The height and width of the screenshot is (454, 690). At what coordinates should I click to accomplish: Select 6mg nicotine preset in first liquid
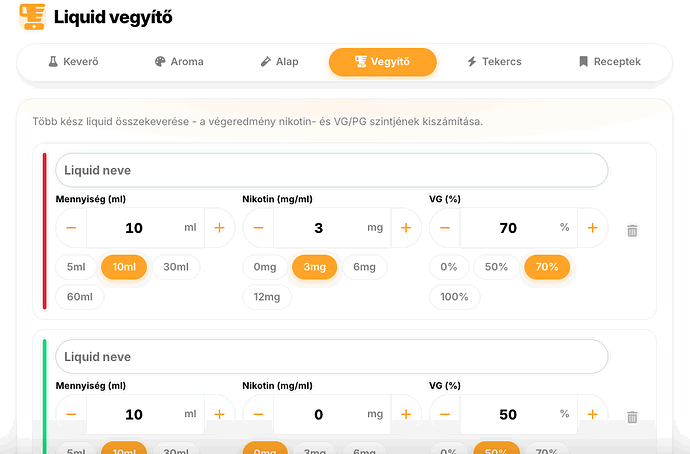[x=364, y=267]
